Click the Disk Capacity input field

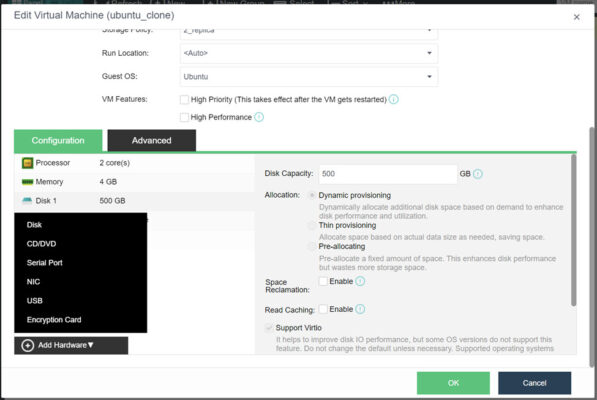(x=388, y=174)
